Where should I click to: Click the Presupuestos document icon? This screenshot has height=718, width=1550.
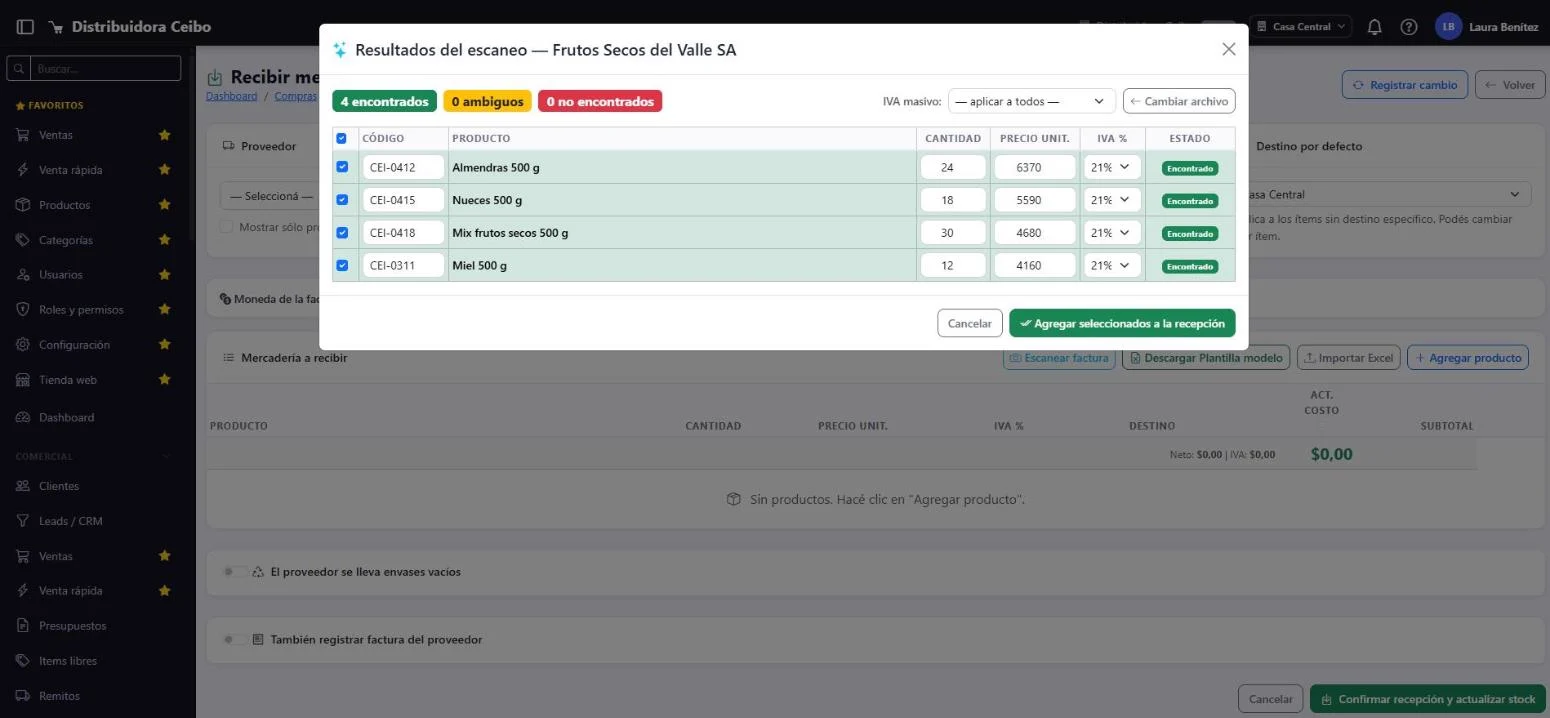(x=22, y=626)
